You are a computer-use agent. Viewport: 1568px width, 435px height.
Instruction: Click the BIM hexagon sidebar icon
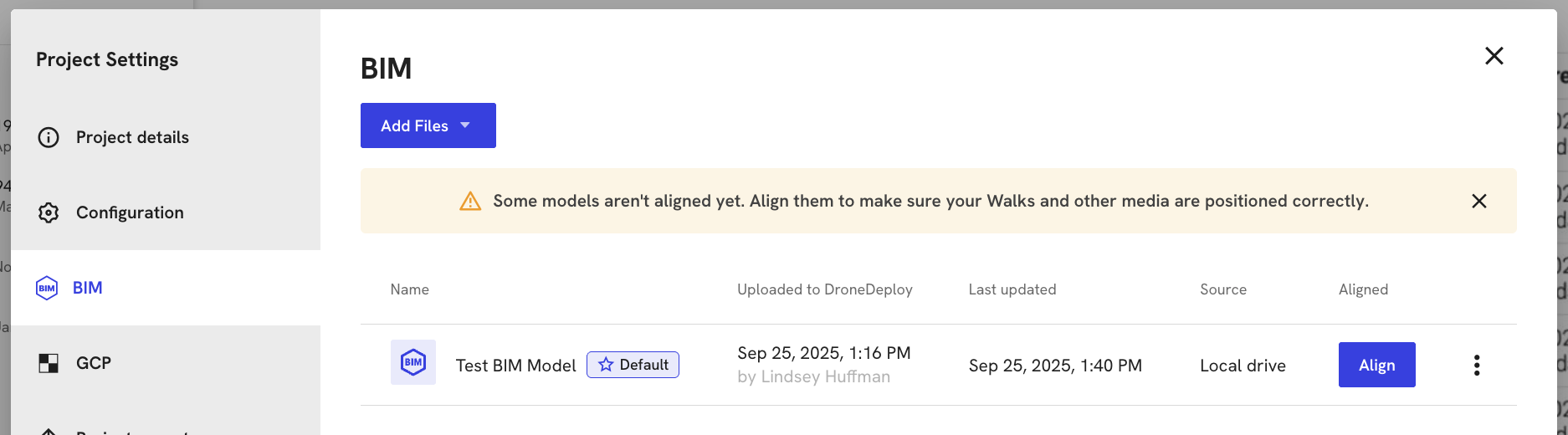click(x=47, y=288)
